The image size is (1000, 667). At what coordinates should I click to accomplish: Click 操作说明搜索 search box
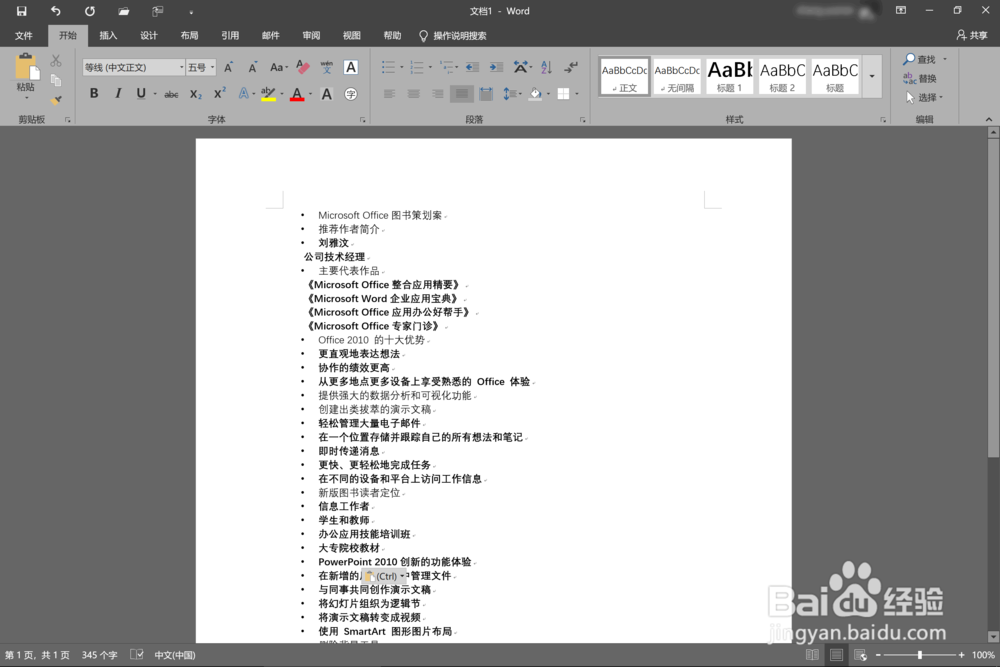pos(453,36)
